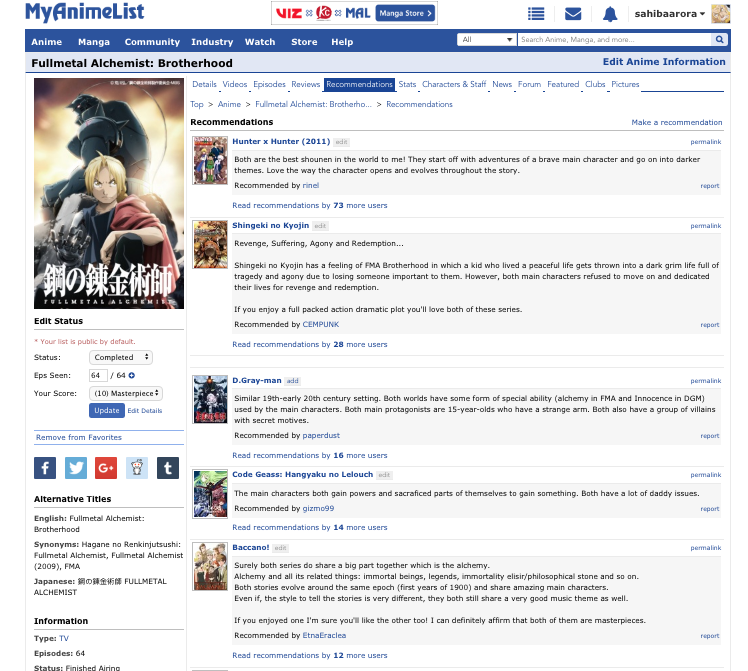Viewport: 748px width, 671px height.
Task: Focus the Search Anime, Manga input field
Action: [615, 40]
